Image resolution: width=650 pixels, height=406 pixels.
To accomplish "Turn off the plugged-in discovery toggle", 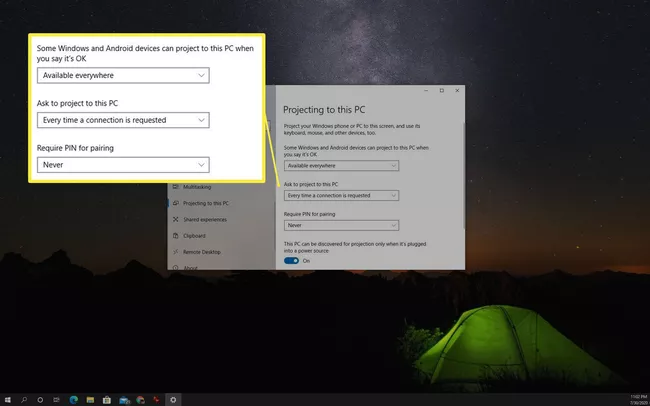I will (x=291, y=260).
